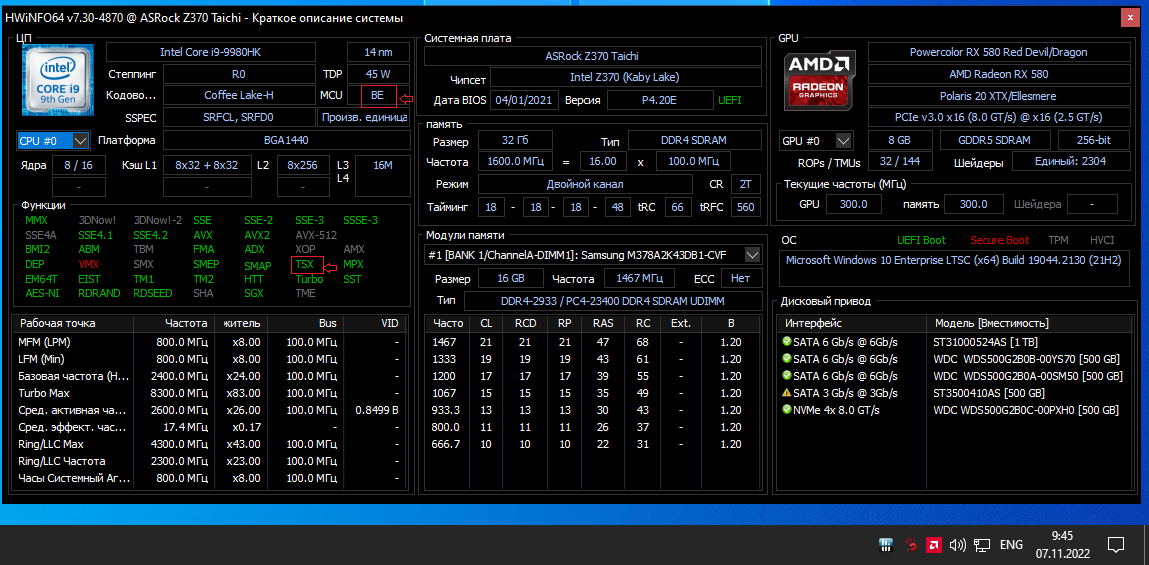This screenshot has width=1149, height=565.
Task: Click the Intel Core i9 9th Gen logo
Action: (58, 80)
